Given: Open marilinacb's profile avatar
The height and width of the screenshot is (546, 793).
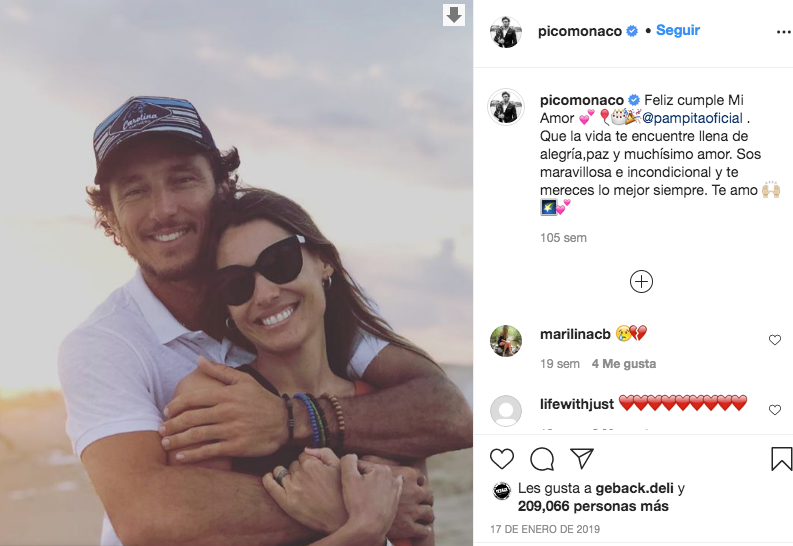Looking at the screenshot, I should (x=506, y=341).
